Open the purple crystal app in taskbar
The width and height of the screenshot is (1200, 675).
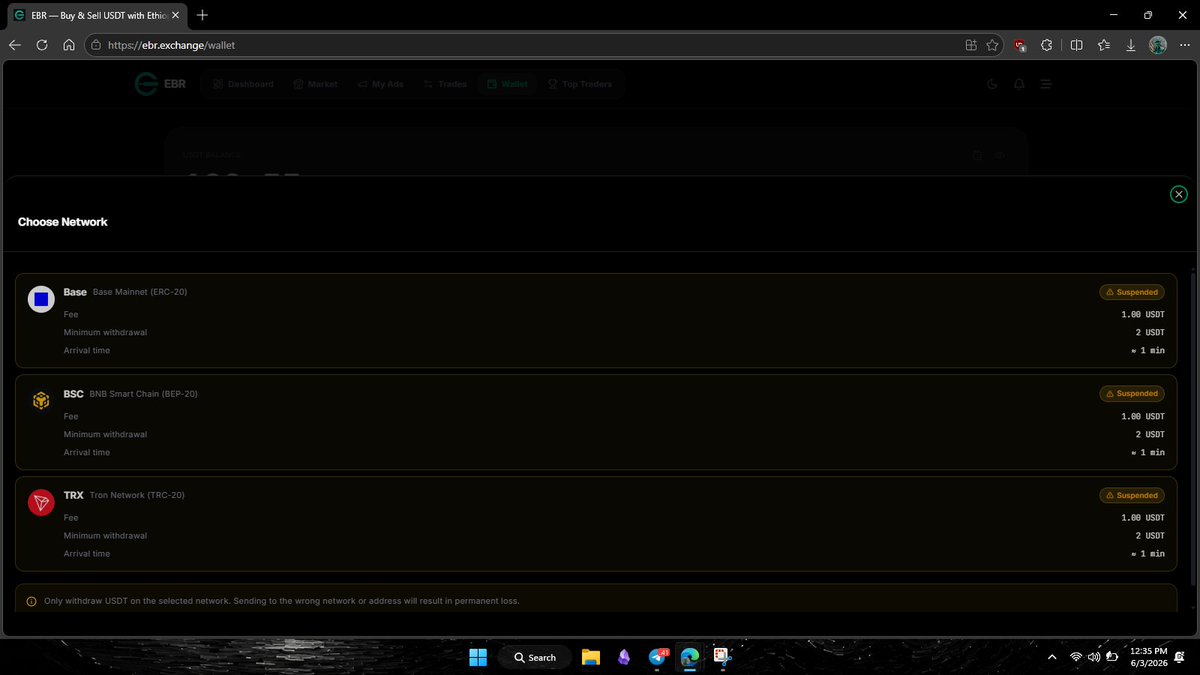click(624, 657)
